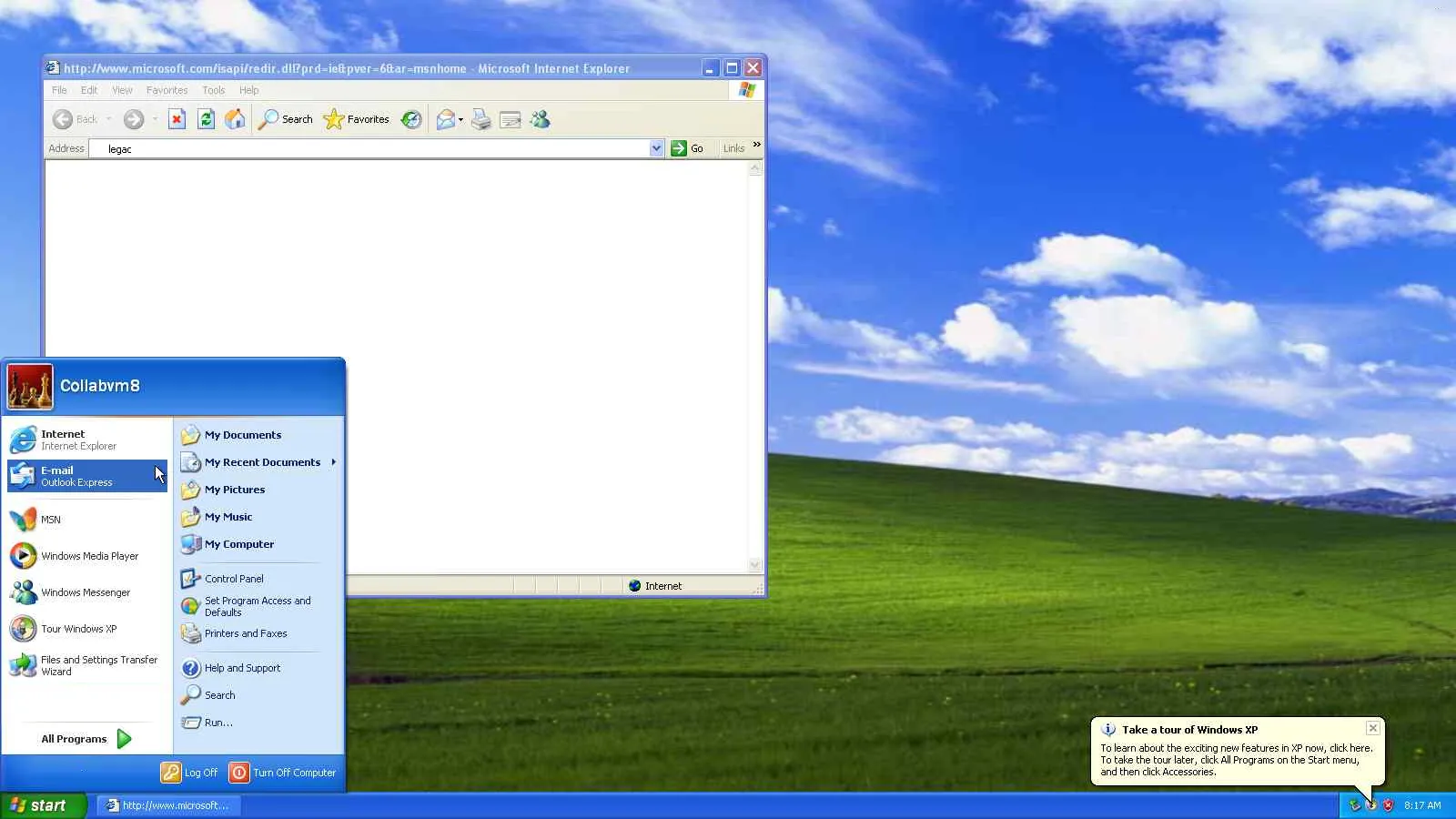Launch Files and Settings Transfer Wizard
The width and height of the screenshot is (1456, 819).
tap(87, 665)
